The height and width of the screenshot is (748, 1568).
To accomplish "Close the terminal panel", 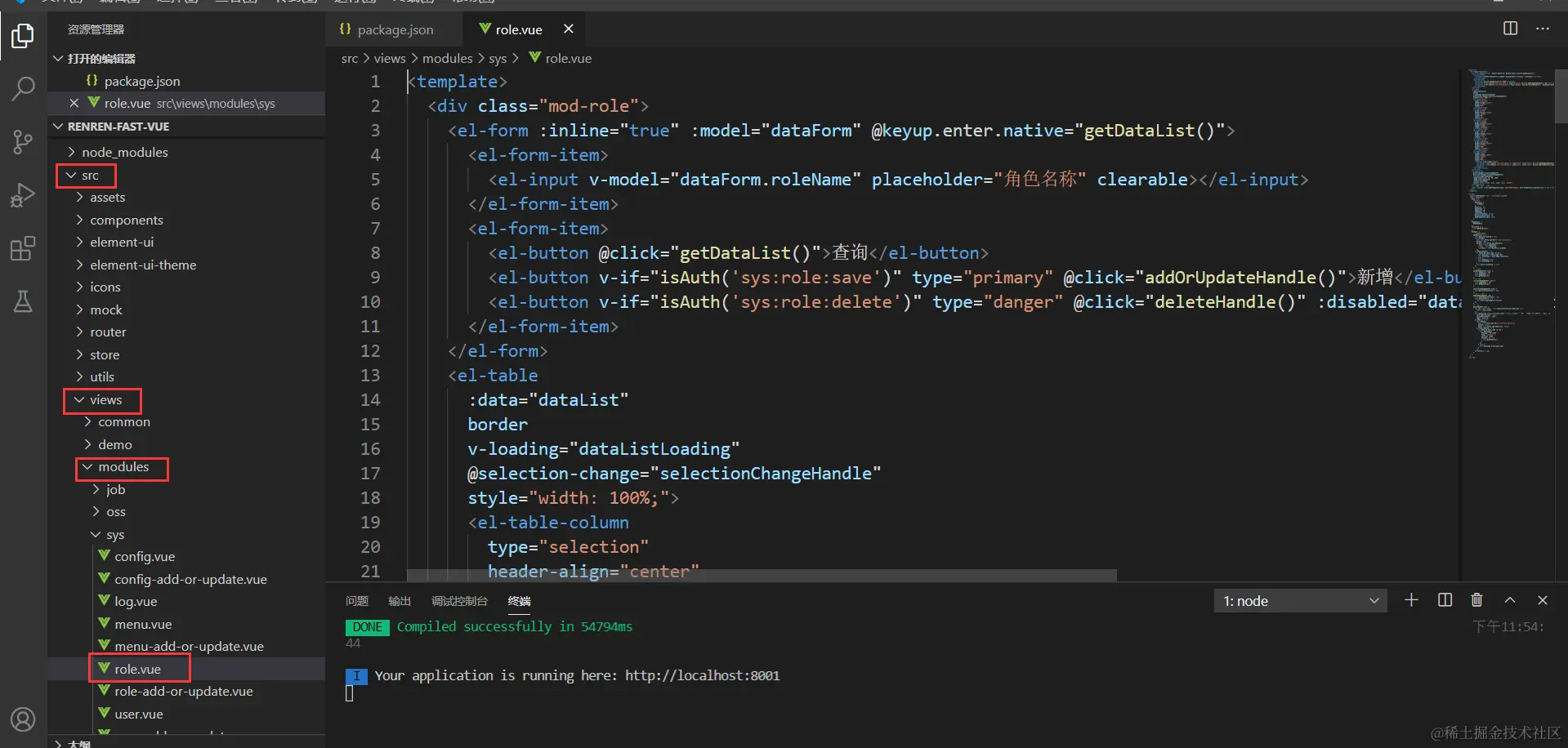I will coord(1543,600).
